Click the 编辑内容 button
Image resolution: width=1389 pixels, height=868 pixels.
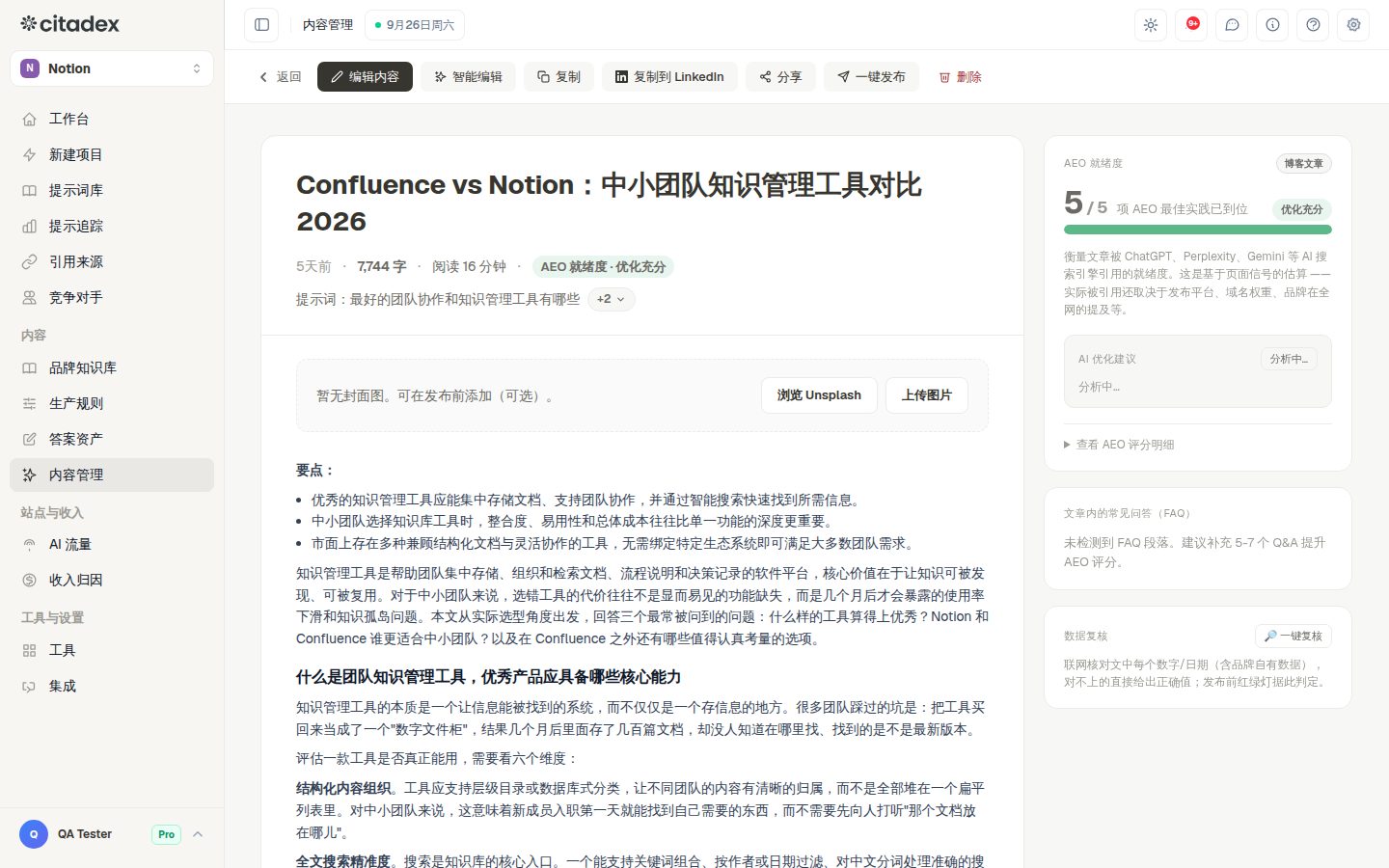(x=365, y=77)
